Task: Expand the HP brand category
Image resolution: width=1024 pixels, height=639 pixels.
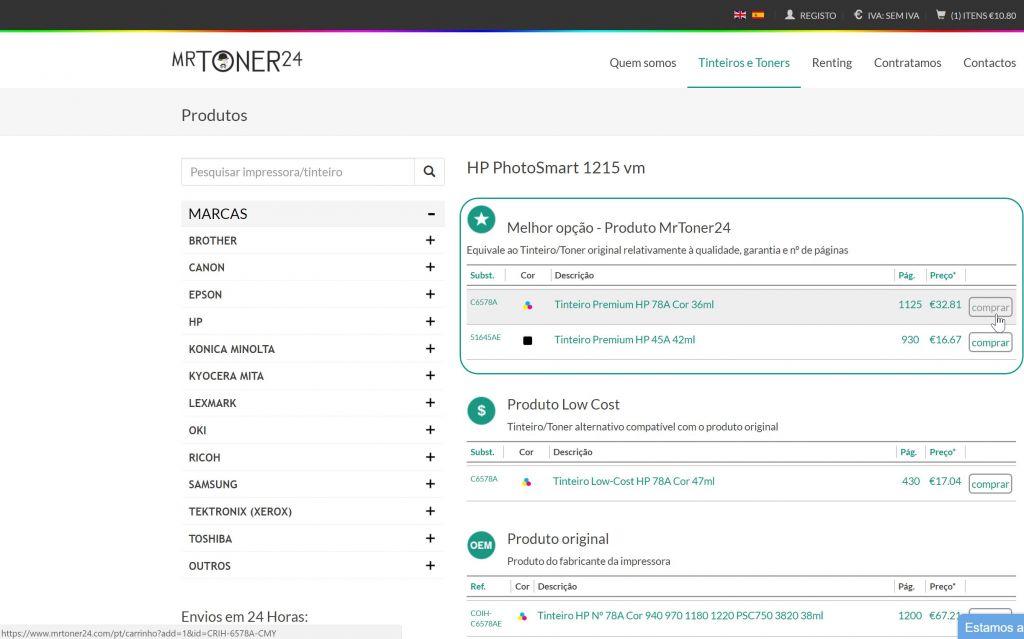Action: [430, 322]
